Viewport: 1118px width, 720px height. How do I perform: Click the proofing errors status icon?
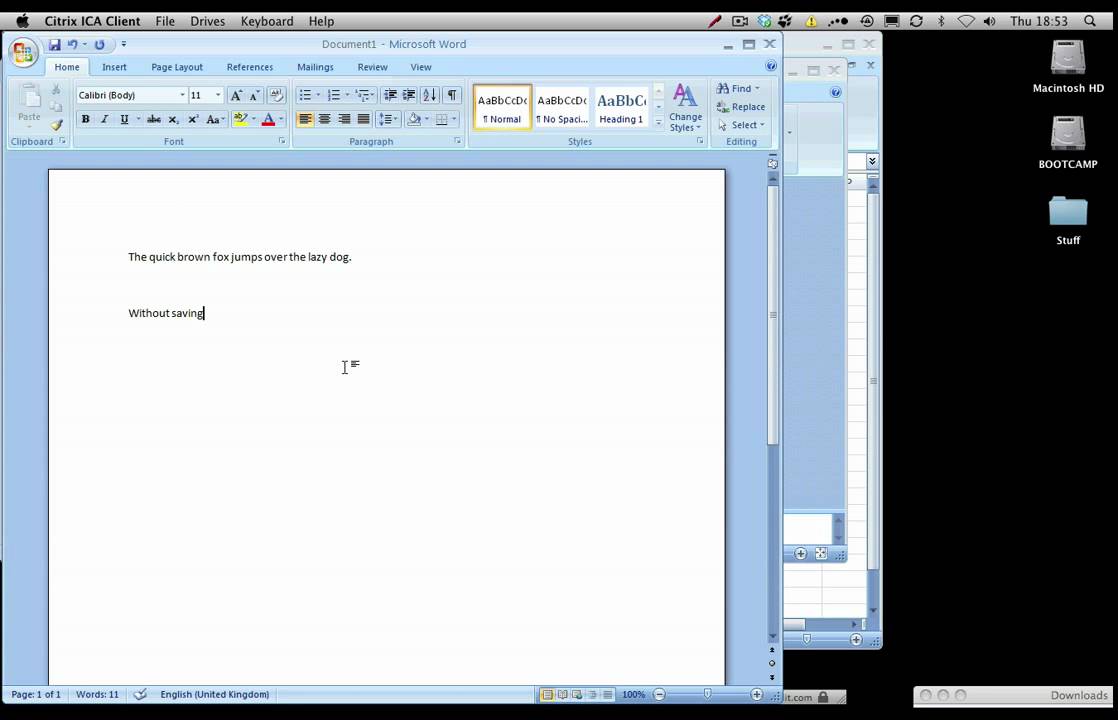pos(140,694)
